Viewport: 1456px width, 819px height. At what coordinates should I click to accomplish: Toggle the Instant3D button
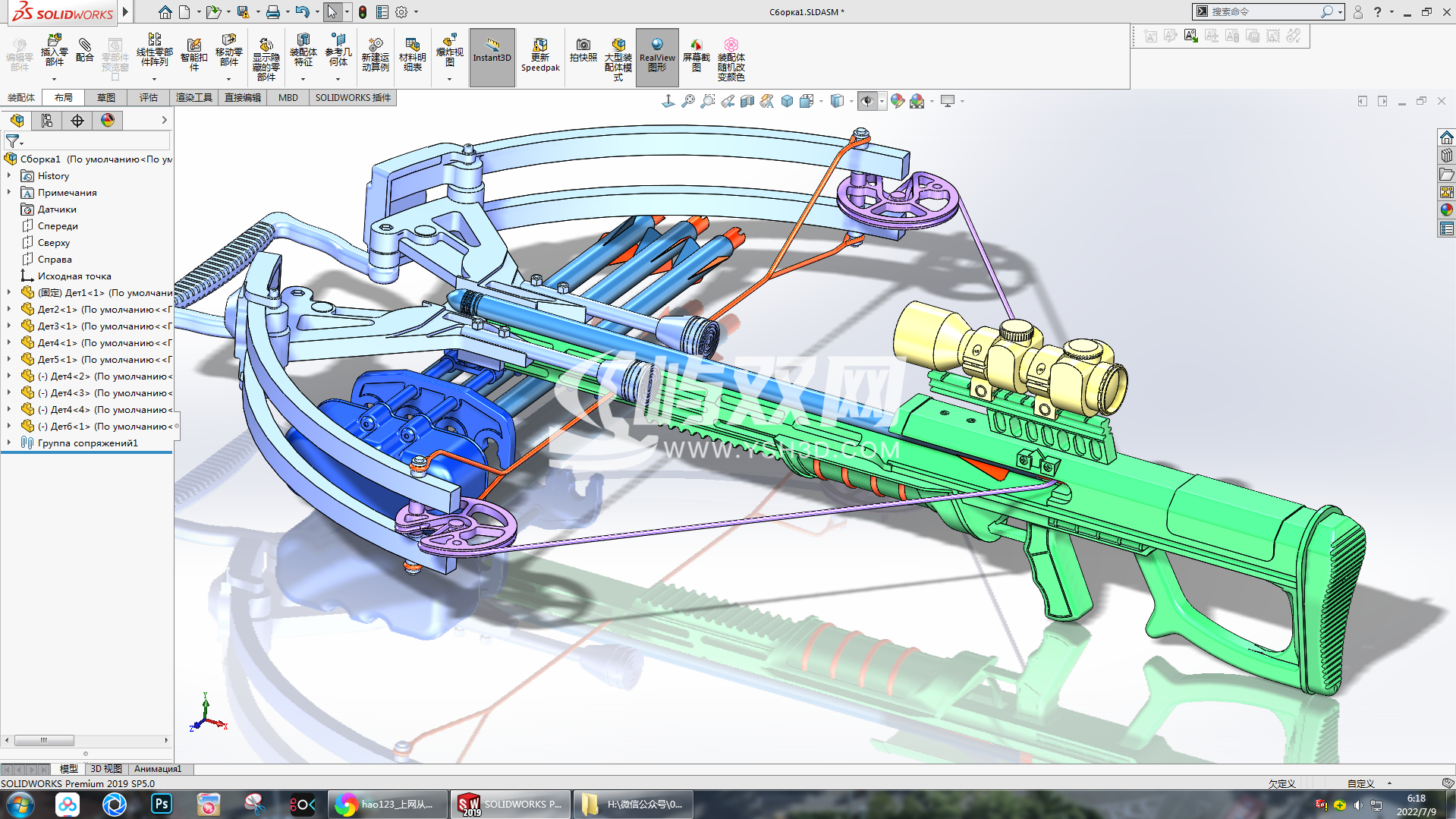tap(492, 55)
